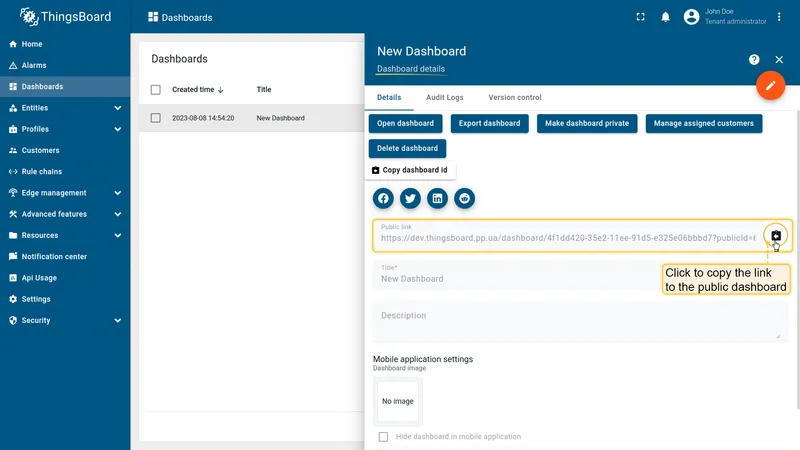Image resolution: width=800 pixels, height=450 pixels.
Task: Open Rule chains in sidebar
Action: click(x=65, y=171)
